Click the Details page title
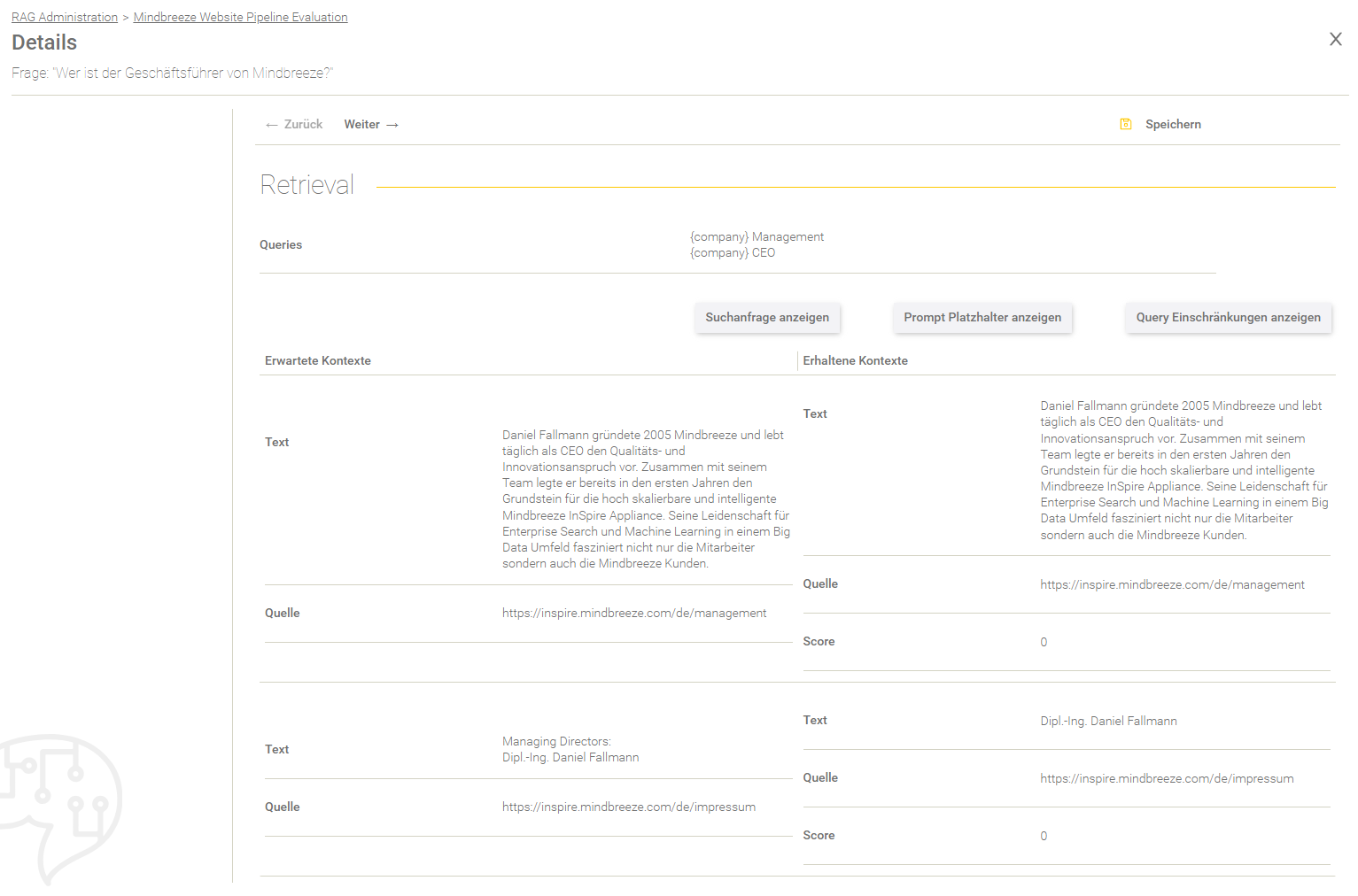This screenshot has height=896, width=1358. (44, 42)
